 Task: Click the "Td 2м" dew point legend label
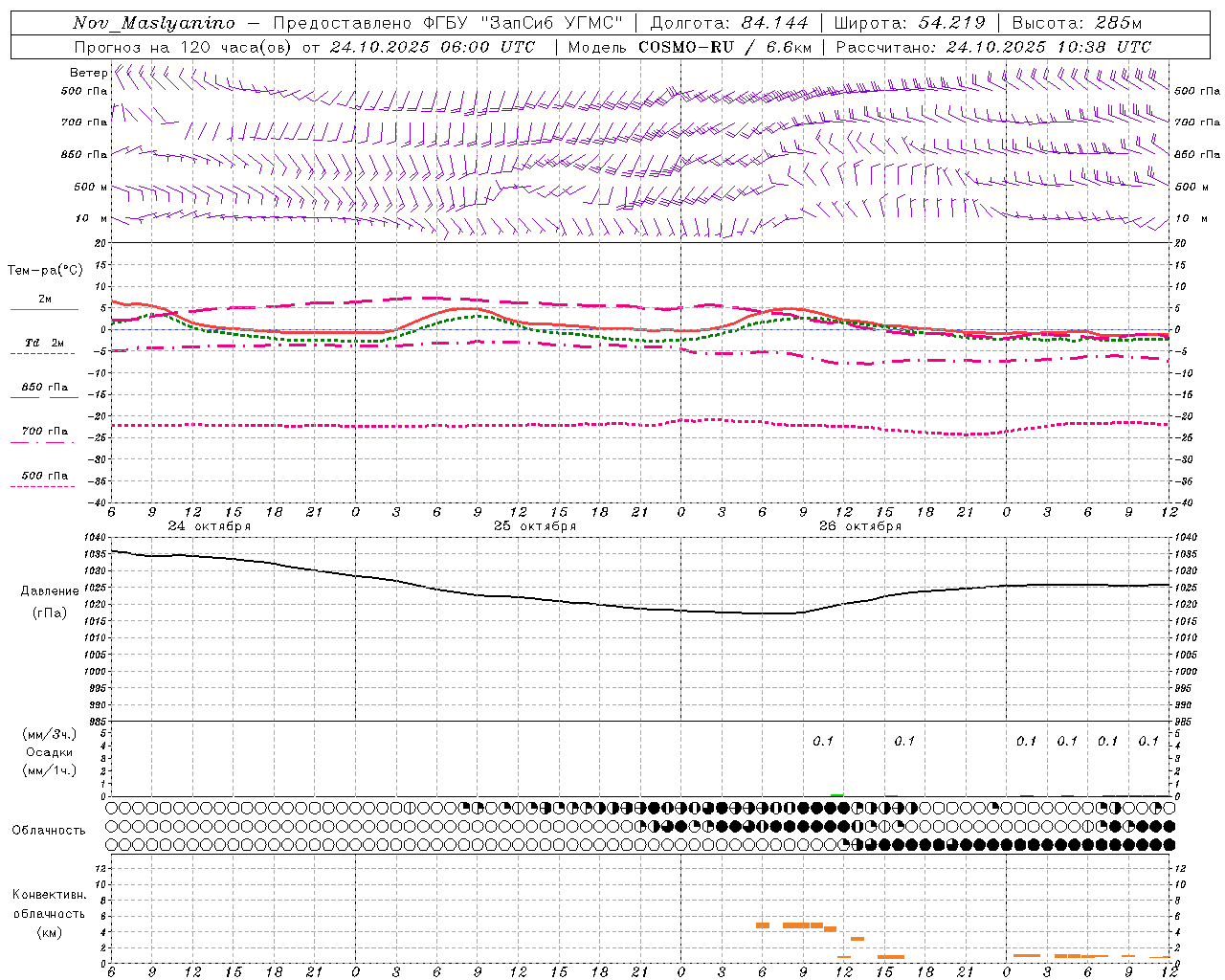tap(44, 343)
